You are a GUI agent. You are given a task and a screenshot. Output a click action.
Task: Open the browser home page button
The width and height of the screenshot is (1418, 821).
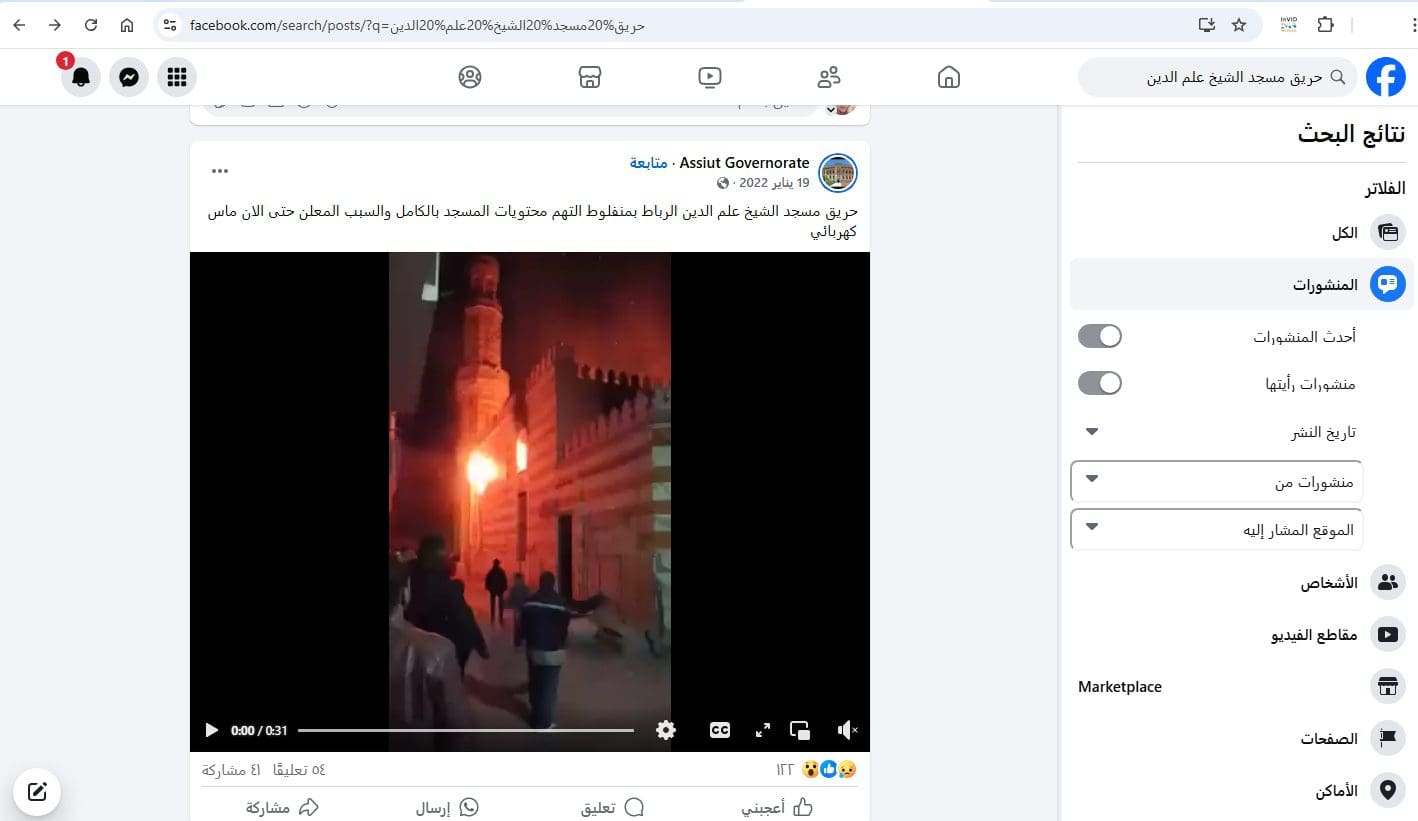[127, 25]
